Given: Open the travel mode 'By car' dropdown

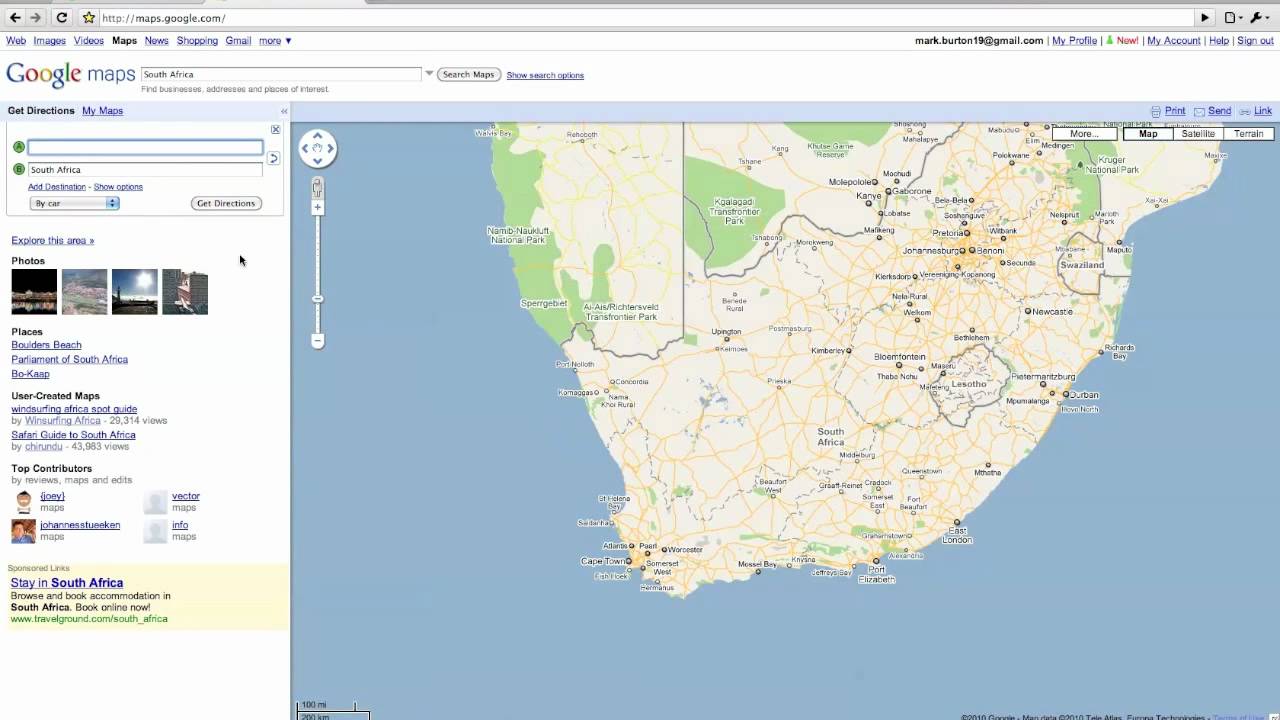Looking at the screenshot, I should click(x=75, y=203).
